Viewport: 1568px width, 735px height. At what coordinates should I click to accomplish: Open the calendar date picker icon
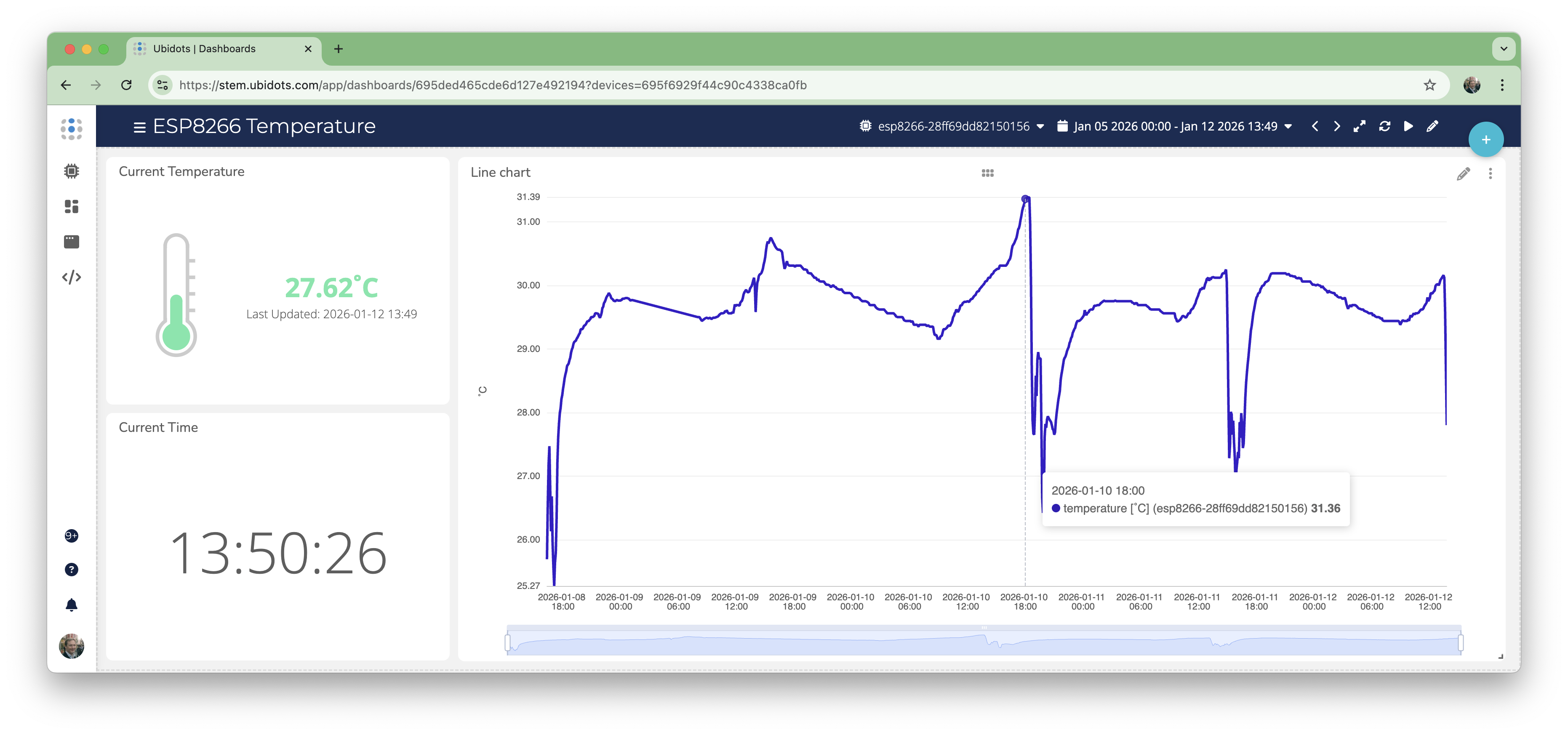tap(1062, 125)
